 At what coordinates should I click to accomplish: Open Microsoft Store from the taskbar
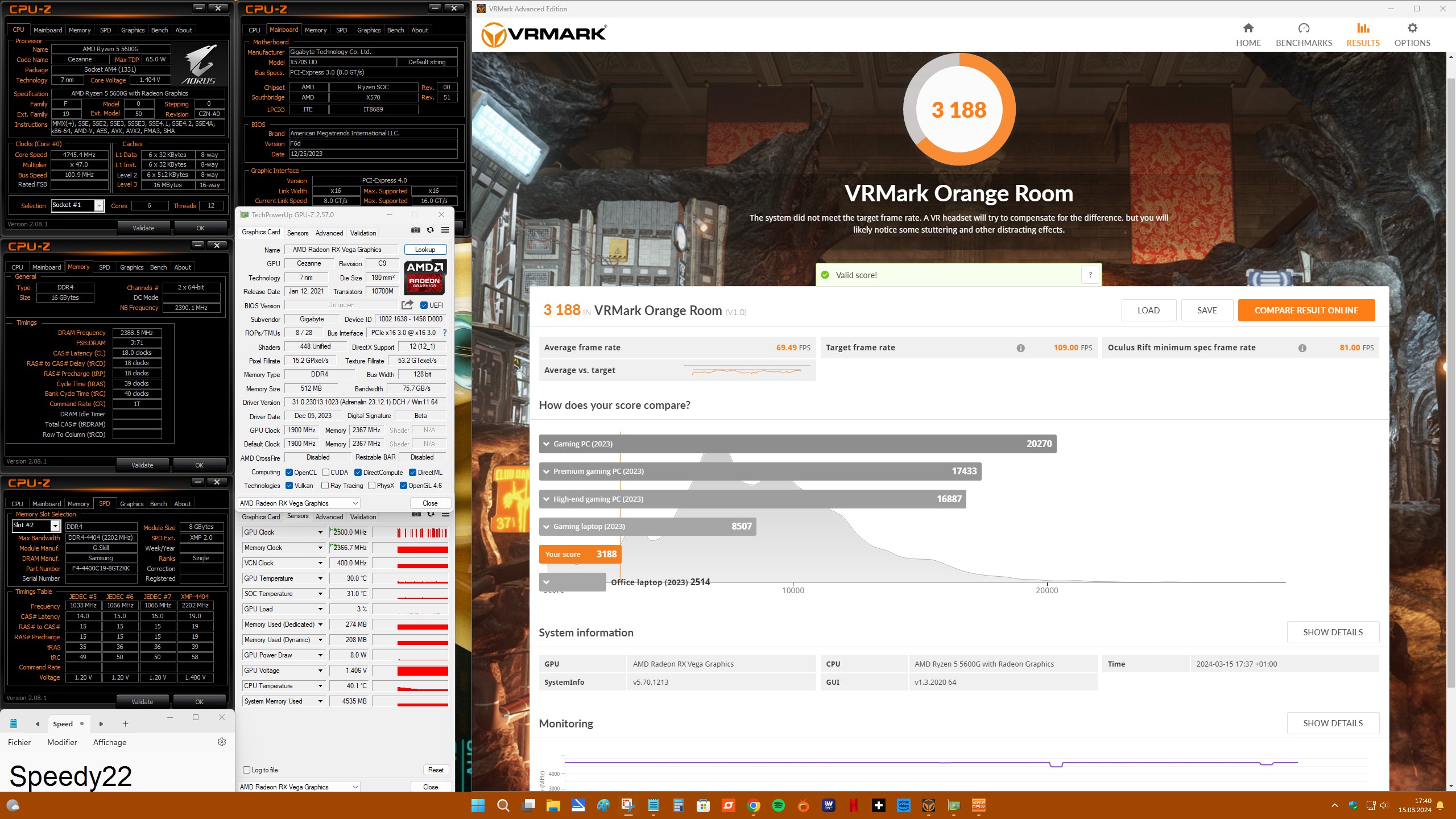(703, 805)
